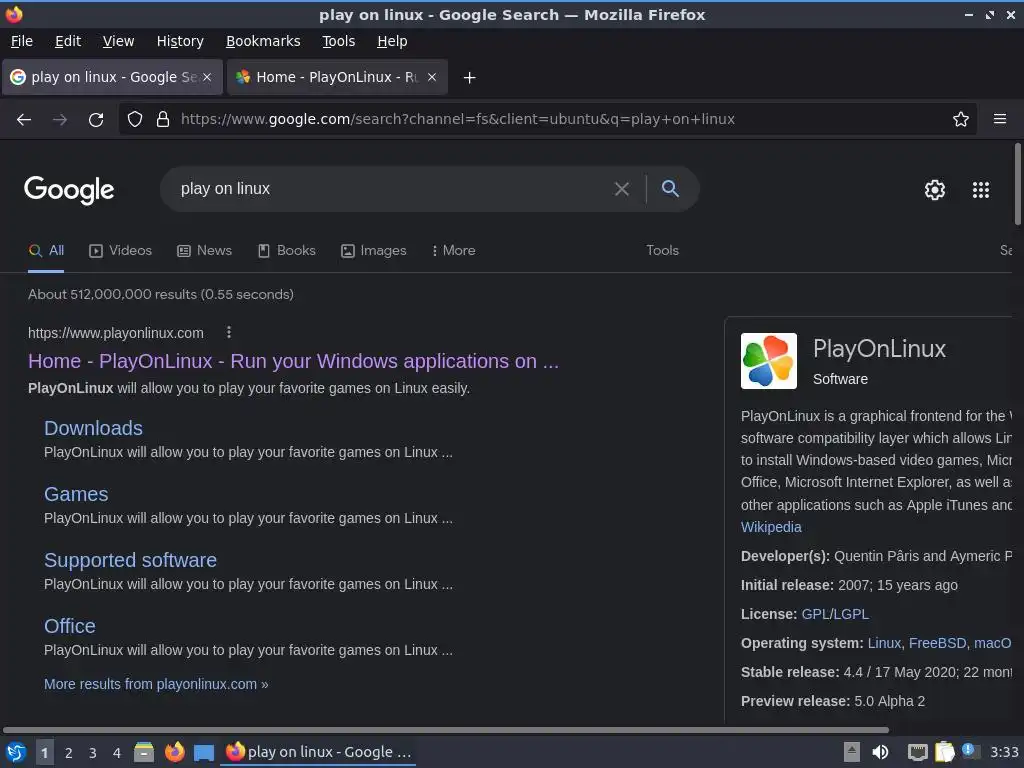Click the Google search input field
The image size is (1024, 768).
[x=392, y=189]
